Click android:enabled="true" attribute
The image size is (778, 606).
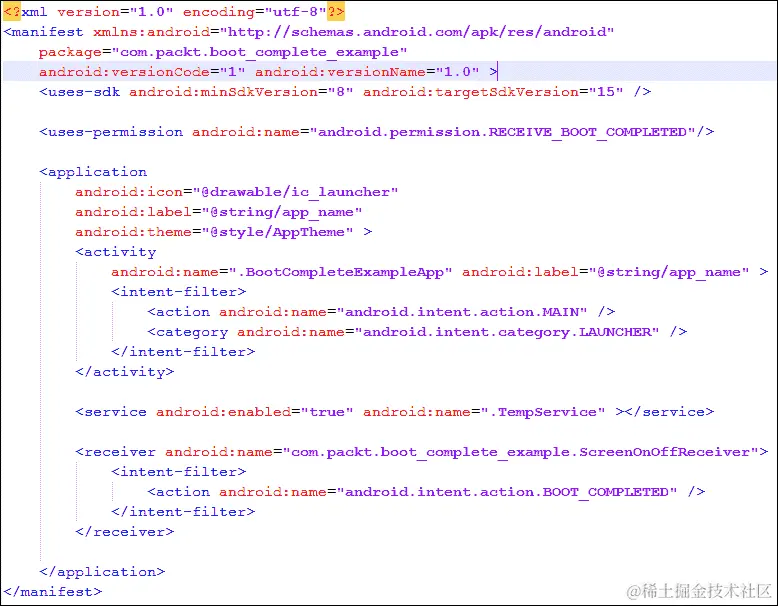click(255, 412)
